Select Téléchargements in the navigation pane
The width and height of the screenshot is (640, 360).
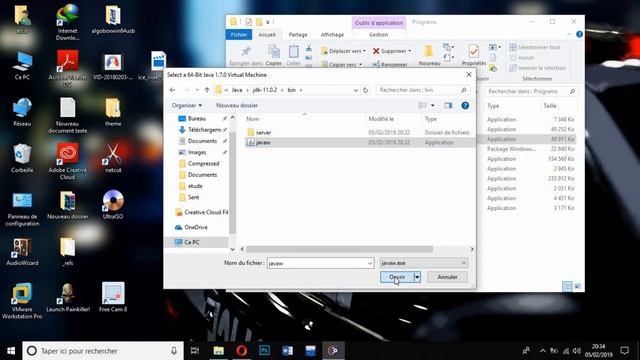coord(201,130)
